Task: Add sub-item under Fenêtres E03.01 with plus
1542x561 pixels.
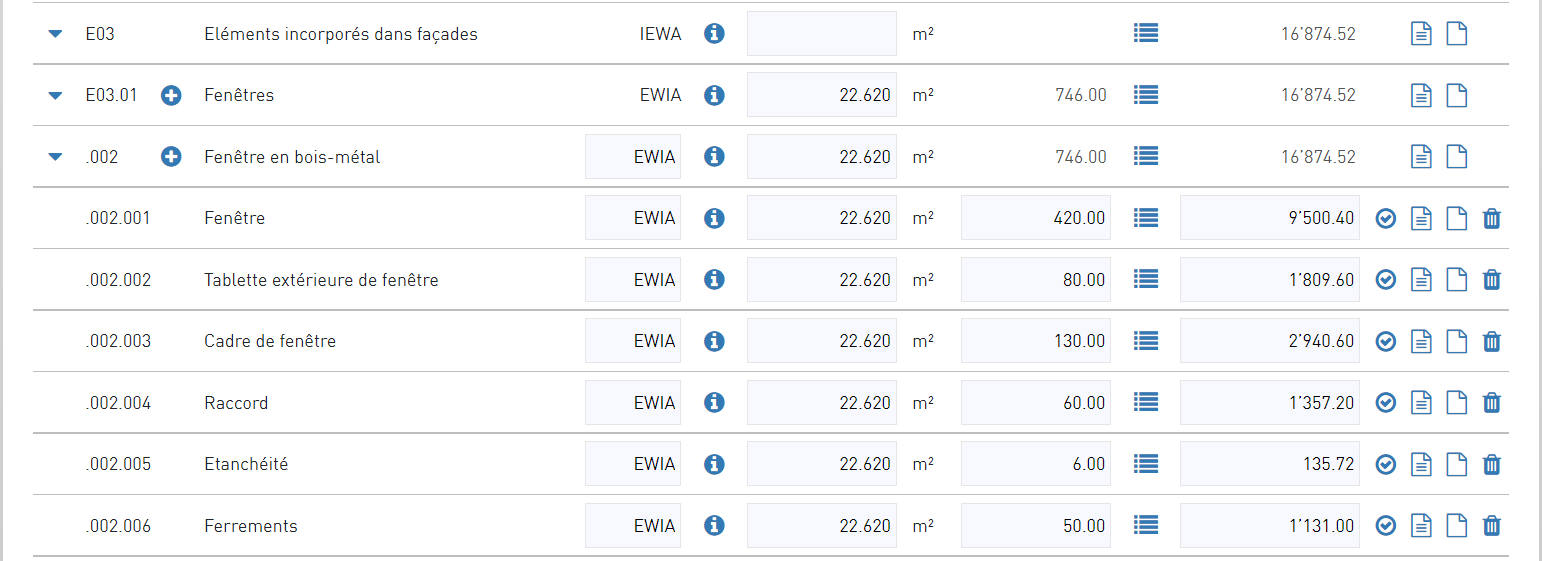Action: (172, 95)
